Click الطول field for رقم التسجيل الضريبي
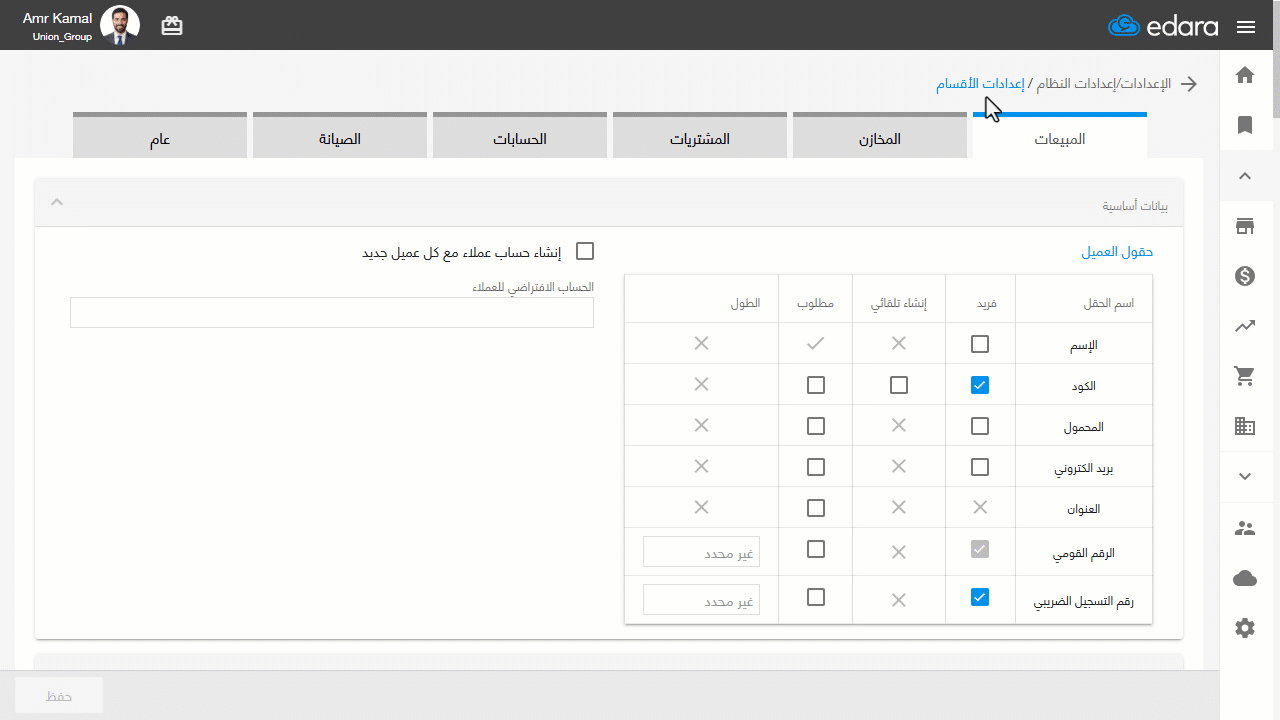Screen dimensions: 1280x720 point(701,600)
